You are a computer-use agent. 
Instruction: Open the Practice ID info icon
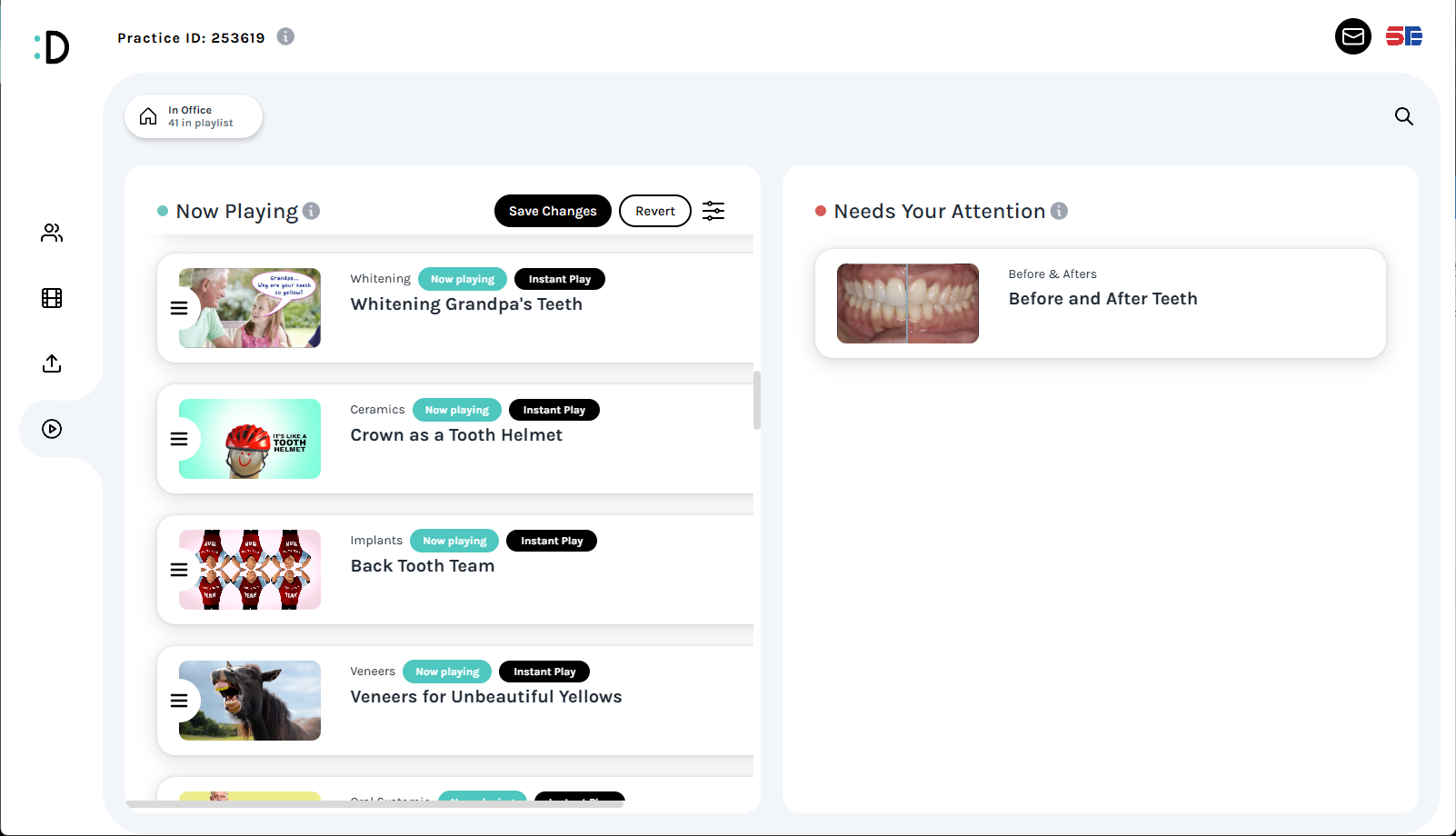(285, 36)
